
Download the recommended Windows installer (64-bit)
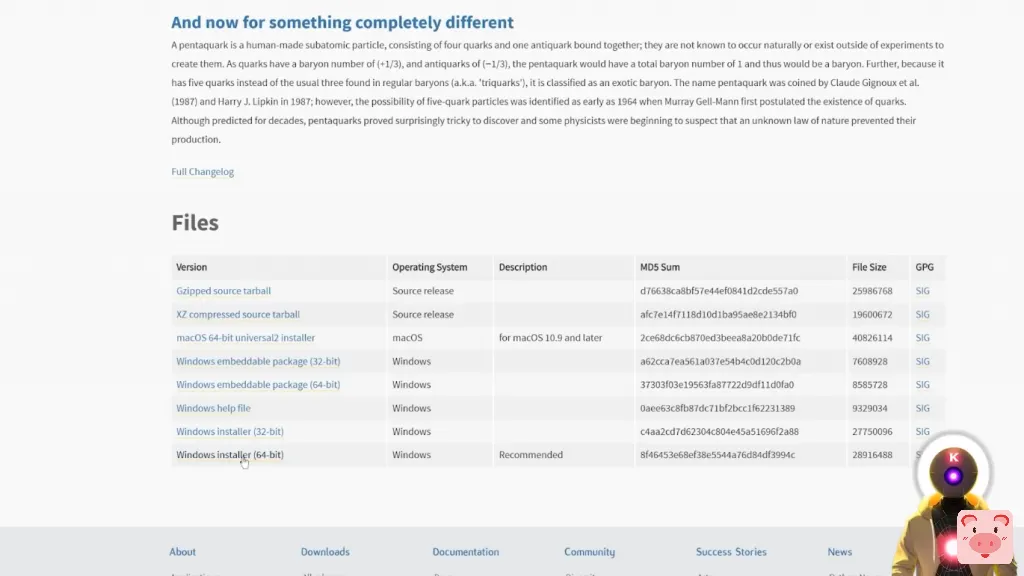coord(229,455)
